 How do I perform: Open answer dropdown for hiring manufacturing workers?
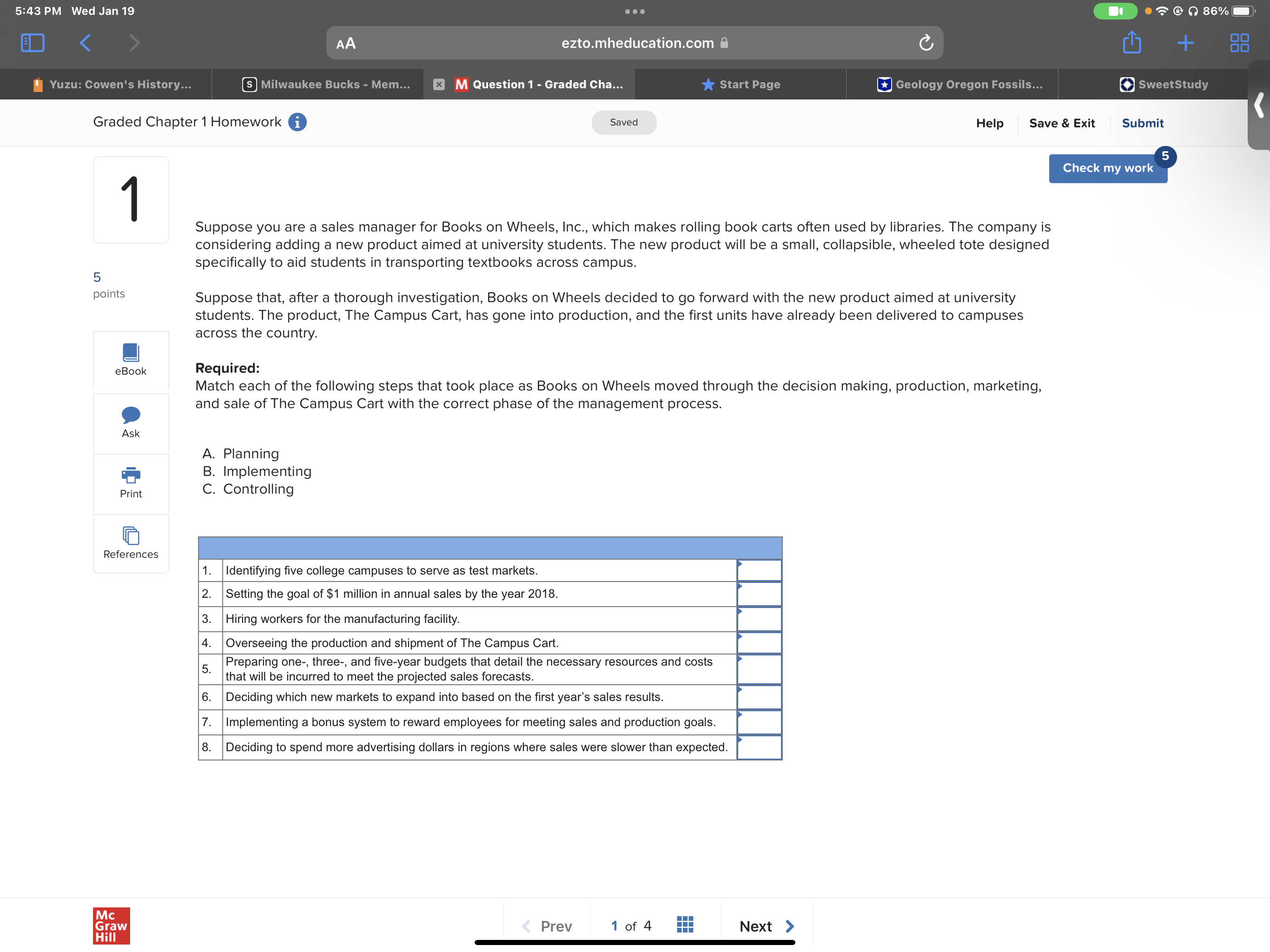[x=759, y=619]
